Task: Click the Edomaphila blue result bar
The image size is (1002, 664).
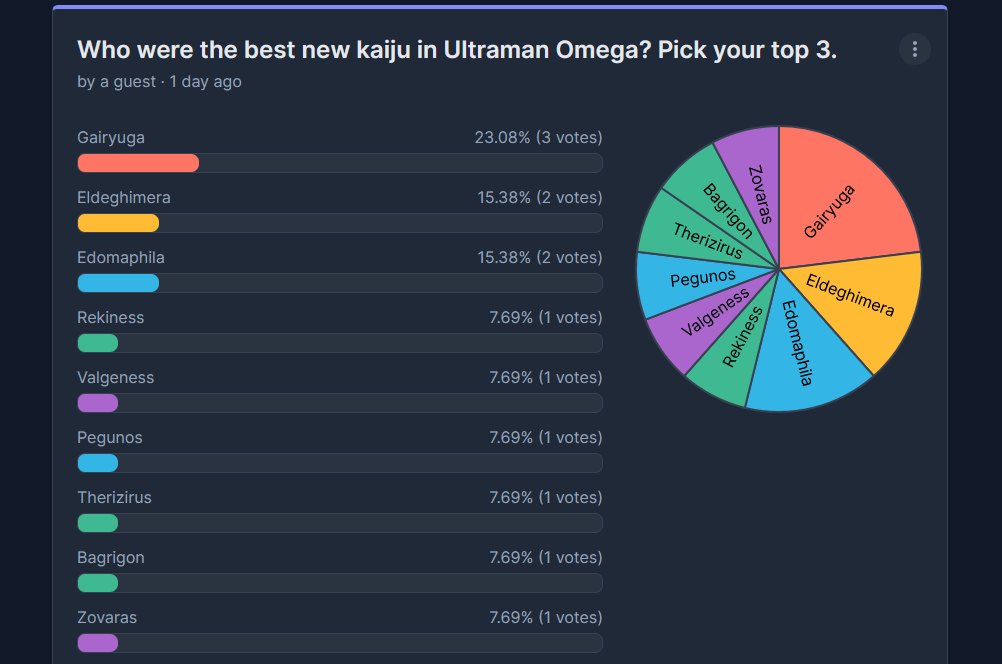Action: coord(118,283)
